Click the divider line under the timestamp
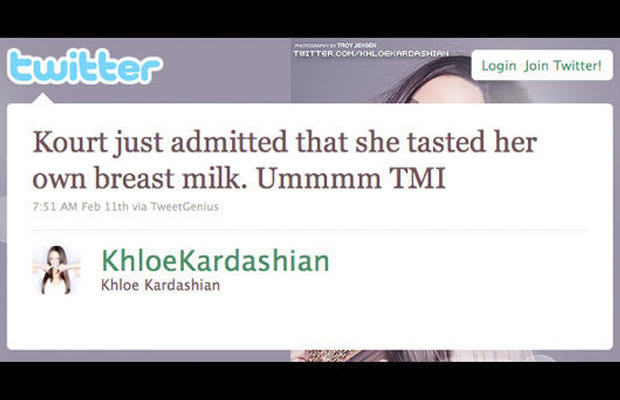Image resolution: width=620 pixels, height=400 pixels. 310,230
